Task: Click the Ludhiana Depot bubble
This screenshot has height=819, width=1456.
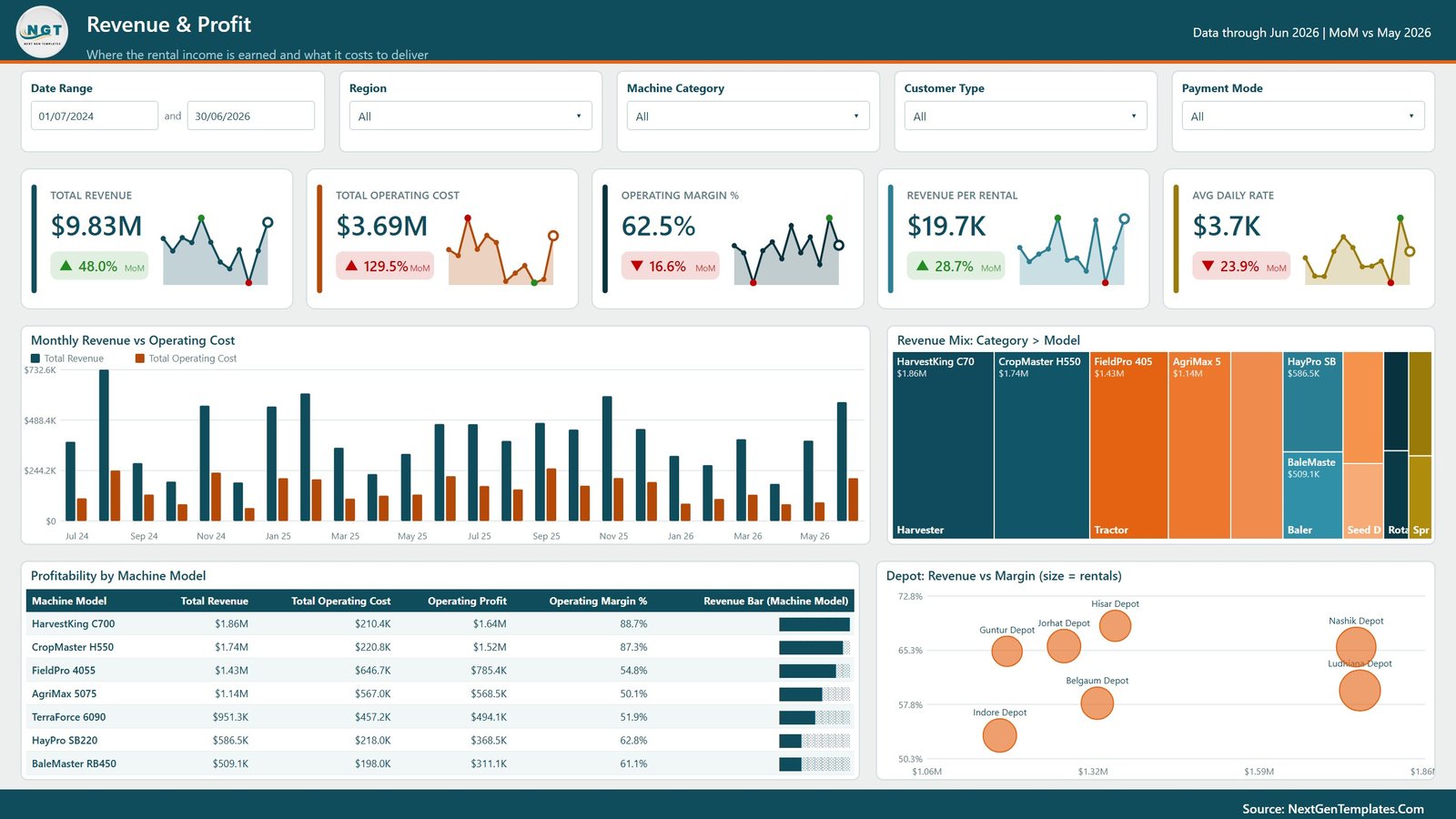Action: coord(1360,690)
